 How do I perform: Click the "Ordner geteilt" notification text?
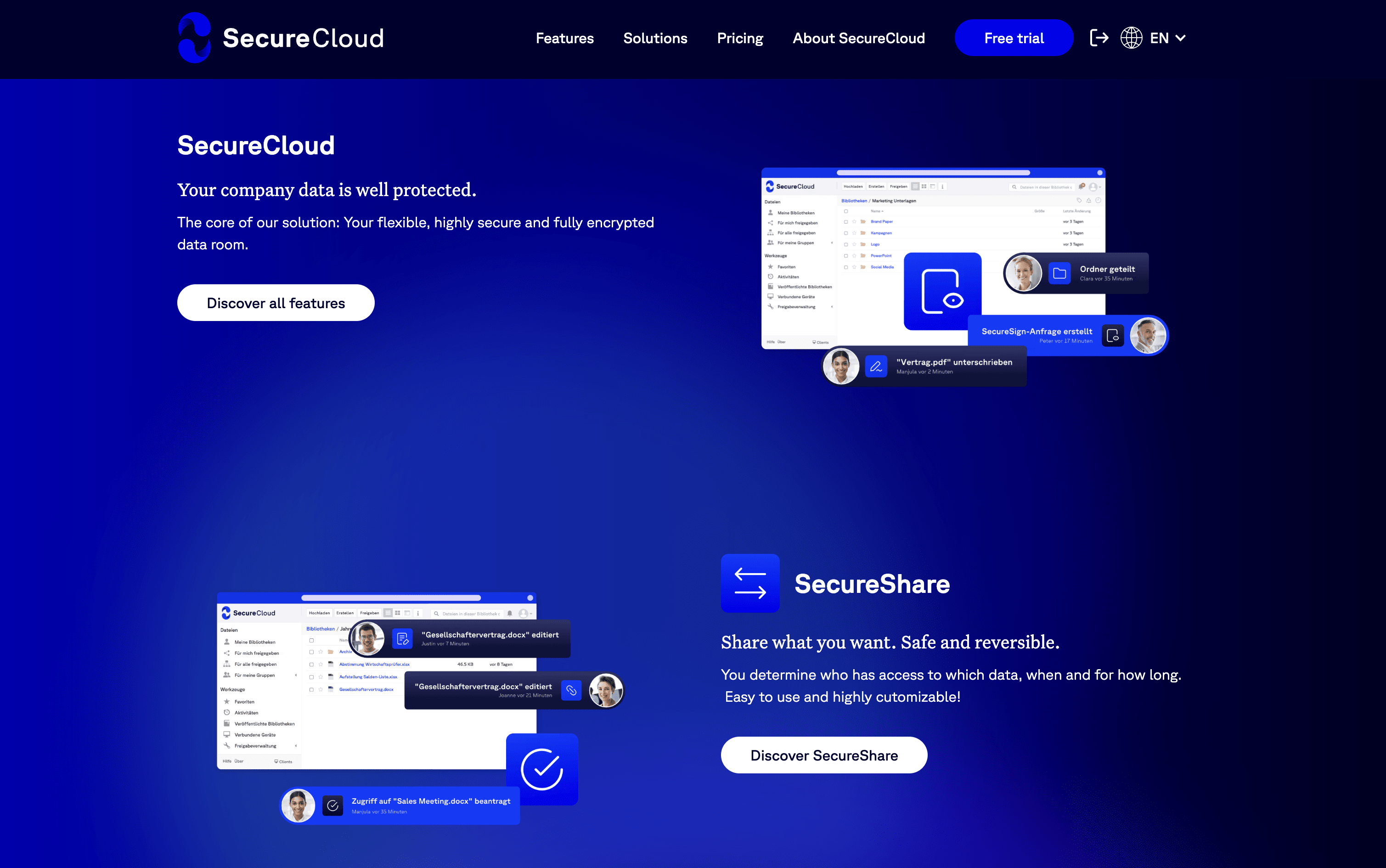[x=1107, y=269]
